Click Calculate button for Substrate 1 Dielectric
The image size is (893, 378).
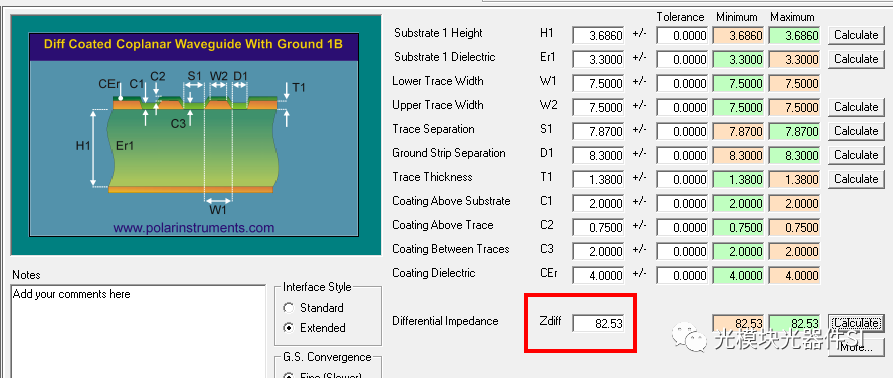point(856,59)
